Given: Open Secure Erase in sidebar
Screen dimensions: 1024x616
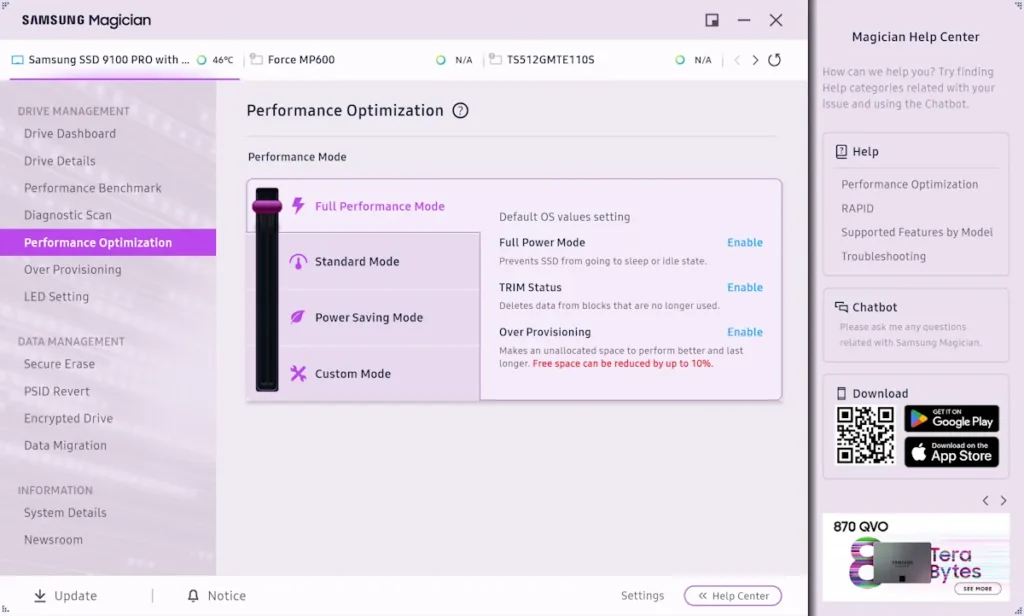Looking at the screenshot, I should (x=59, y=364).
